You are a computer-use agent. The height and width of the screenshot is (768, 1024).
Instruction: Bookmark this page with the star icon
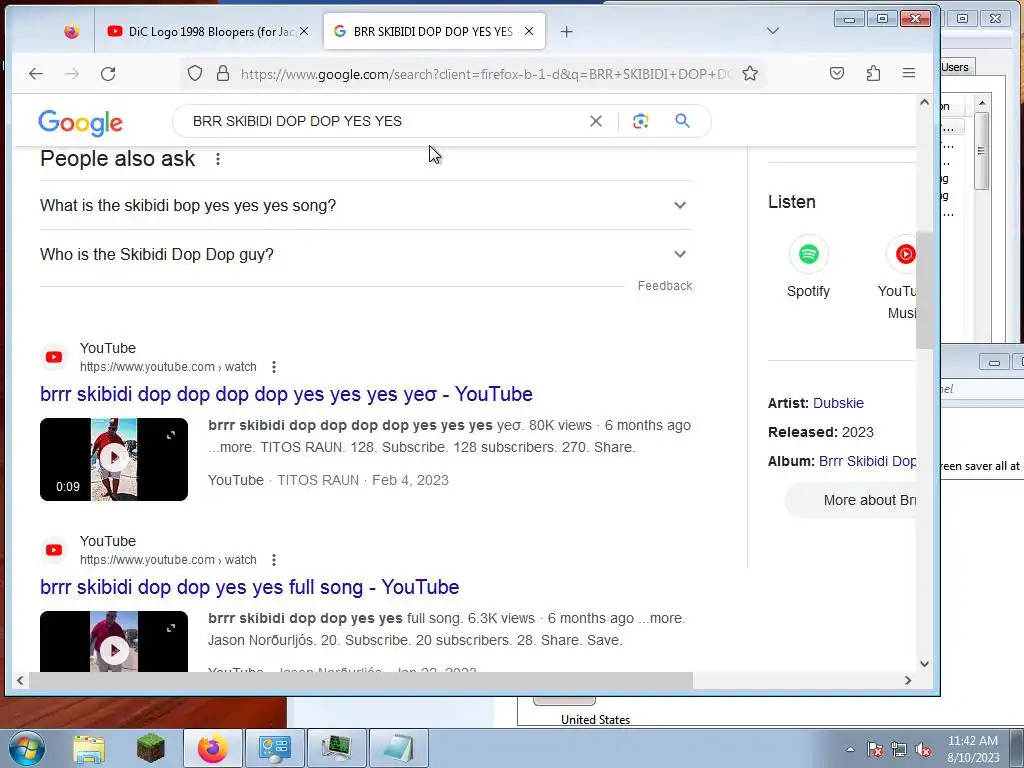[750, 73]
